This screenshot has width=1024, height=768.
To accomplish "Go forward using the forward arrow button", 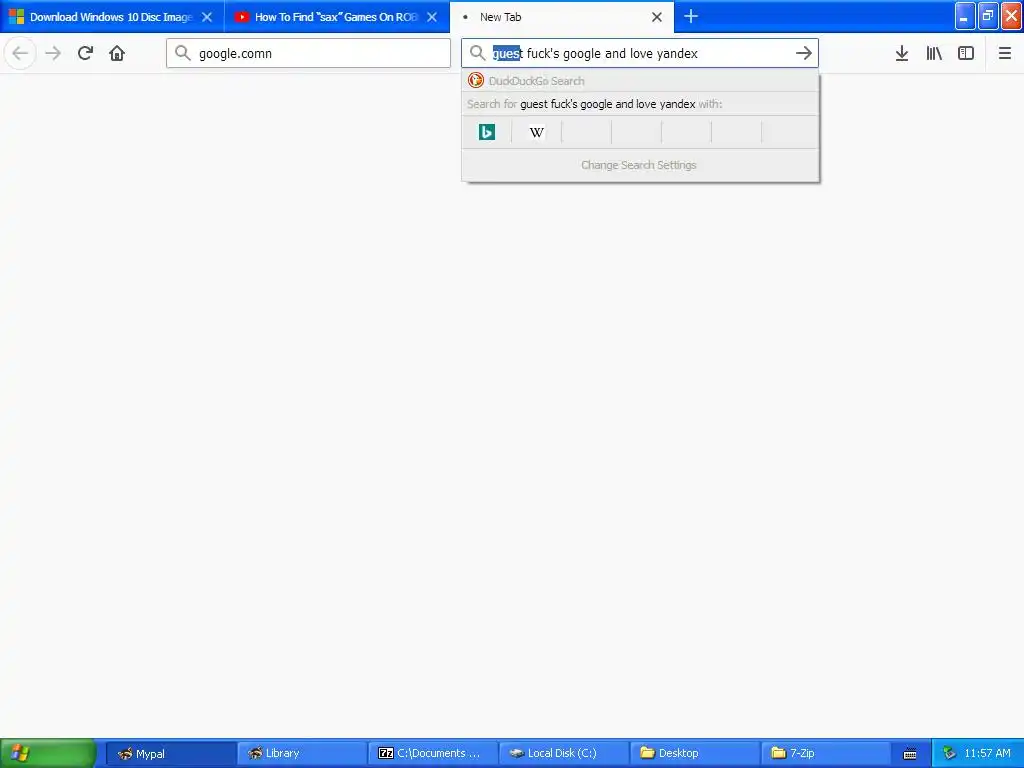I will pyautogui.click(x=53, y=53).
